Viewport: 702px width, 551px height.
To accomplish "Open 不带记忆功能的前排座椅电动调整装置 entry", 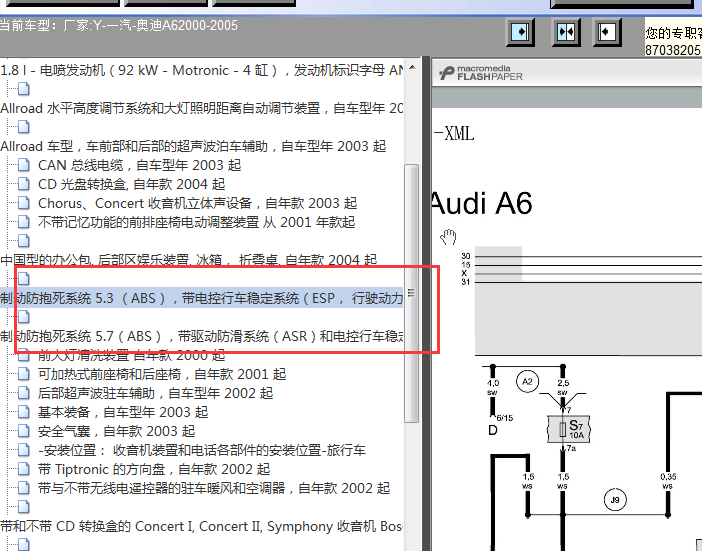I will pos(197,222).
